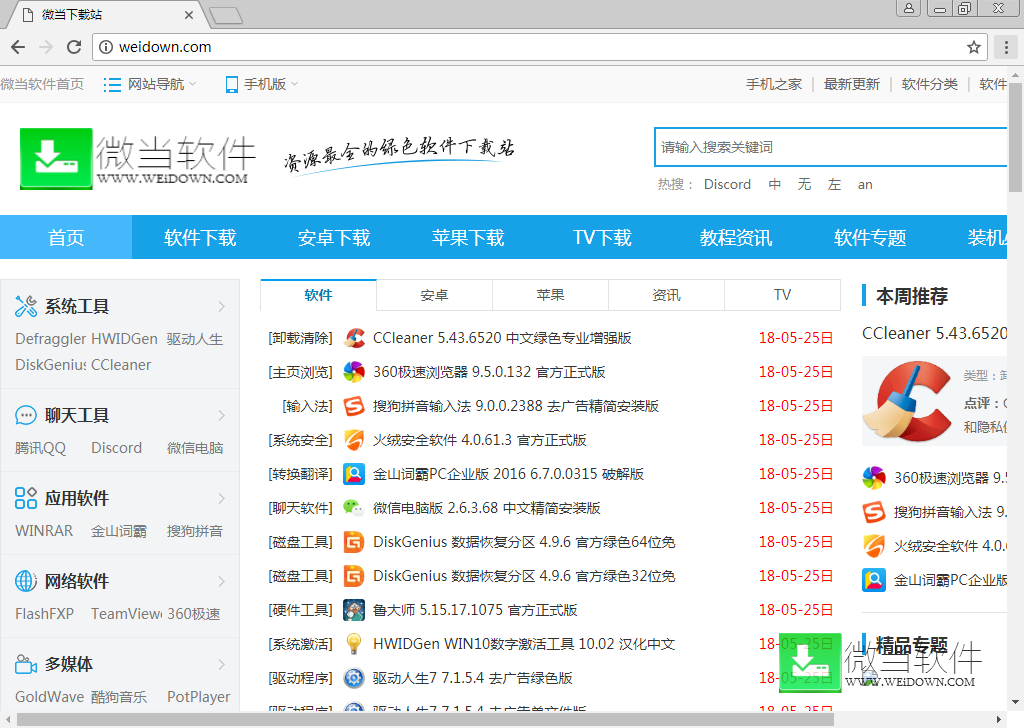Click the 搜狗拼音输入法 icon in the list

pyautogui.click(x=354, y=405)
